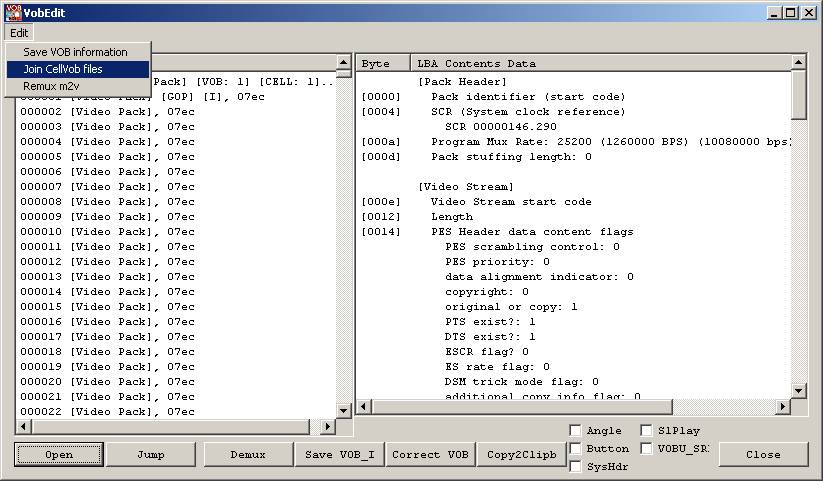Enable the SlPlay checkbox
The width and height of the screenshot is (823, 481).
[646, 431]
